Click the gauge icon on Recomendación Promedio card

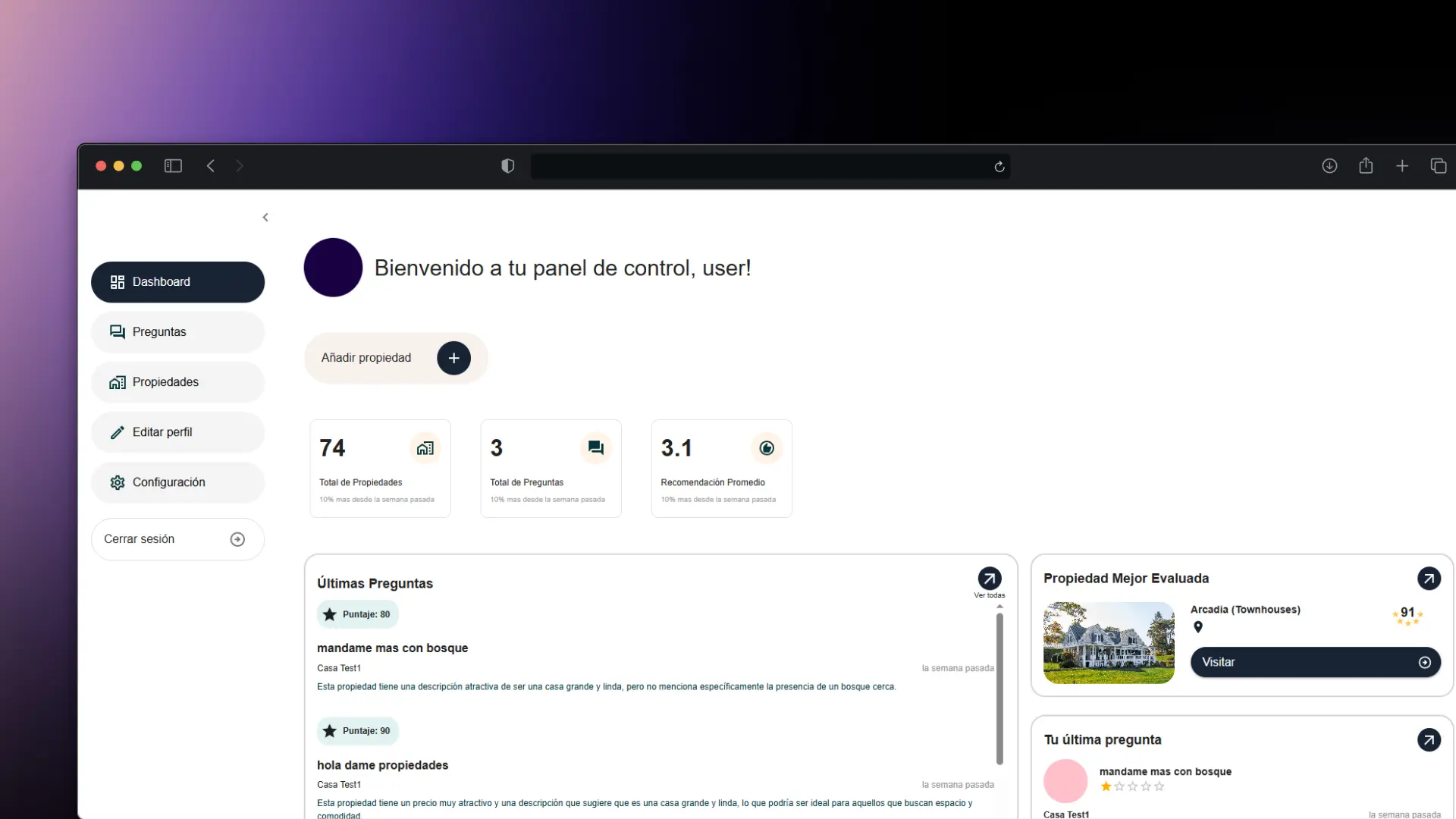click(766, 447)
